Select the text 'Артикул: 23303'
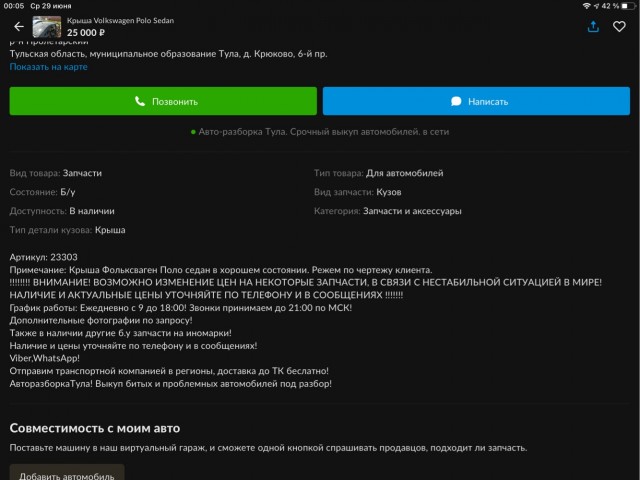640x480 pixels. click(x=44, y=257)
